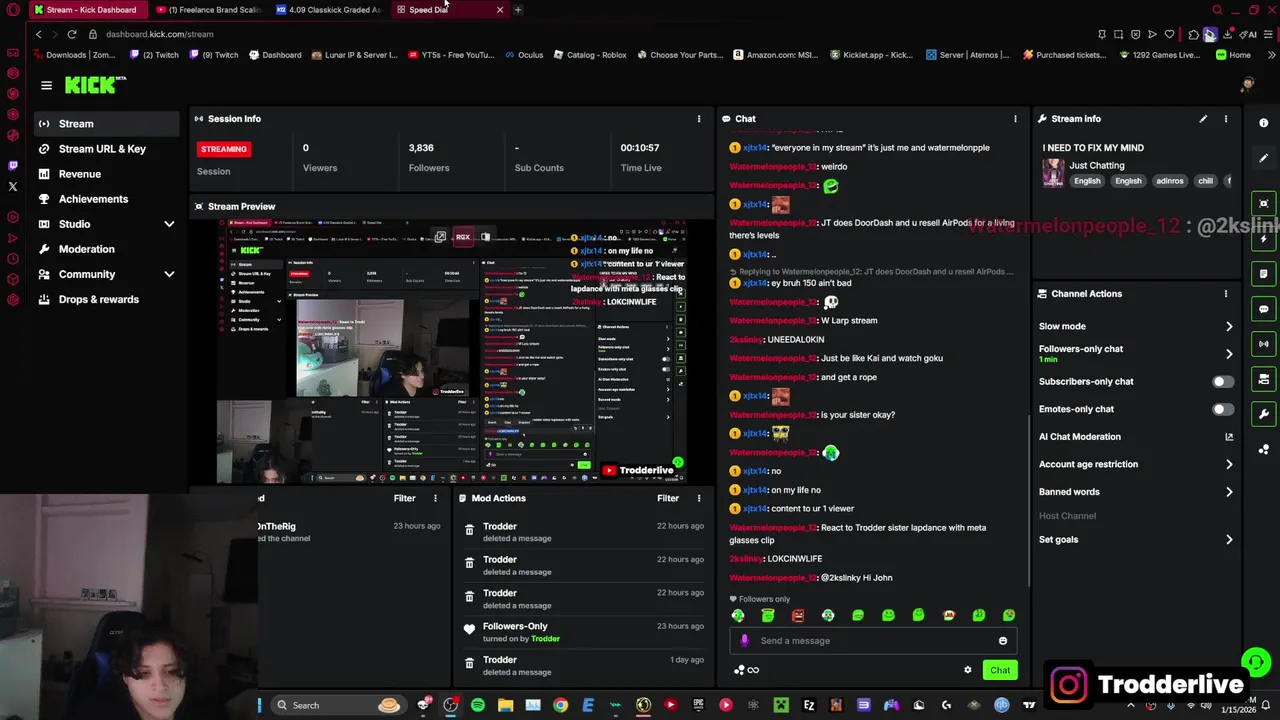This screenshot has height=720, width=1280.
Task: Insert the red angry emote
Action: [798, 616]
